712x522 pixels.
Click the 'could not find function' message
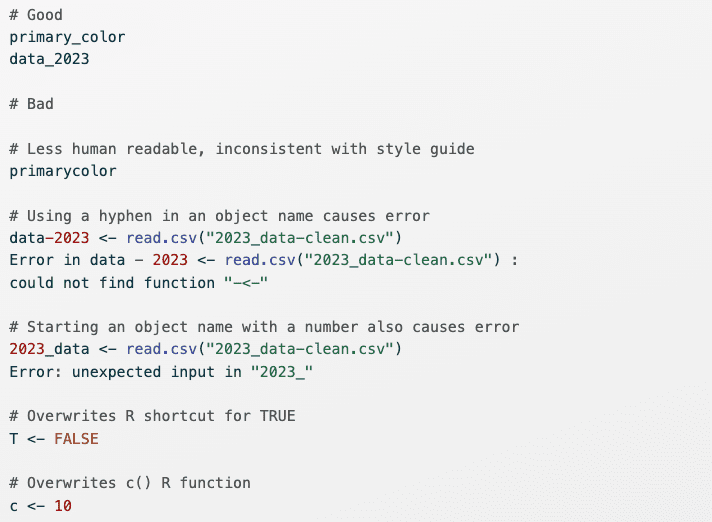[142, 282]
